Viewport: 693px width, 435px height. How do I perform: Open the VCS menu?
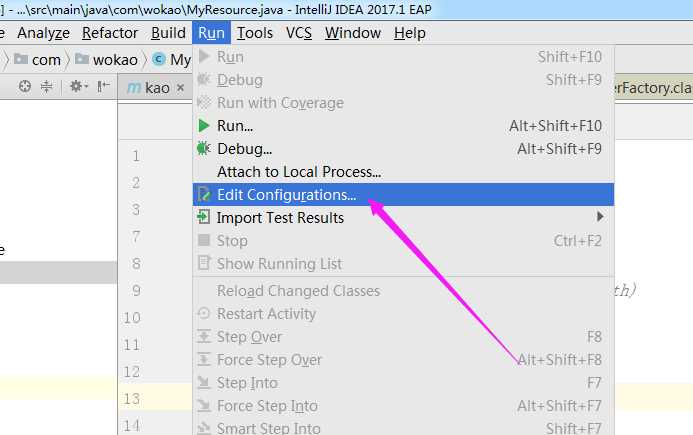click(x=299, y=33)
